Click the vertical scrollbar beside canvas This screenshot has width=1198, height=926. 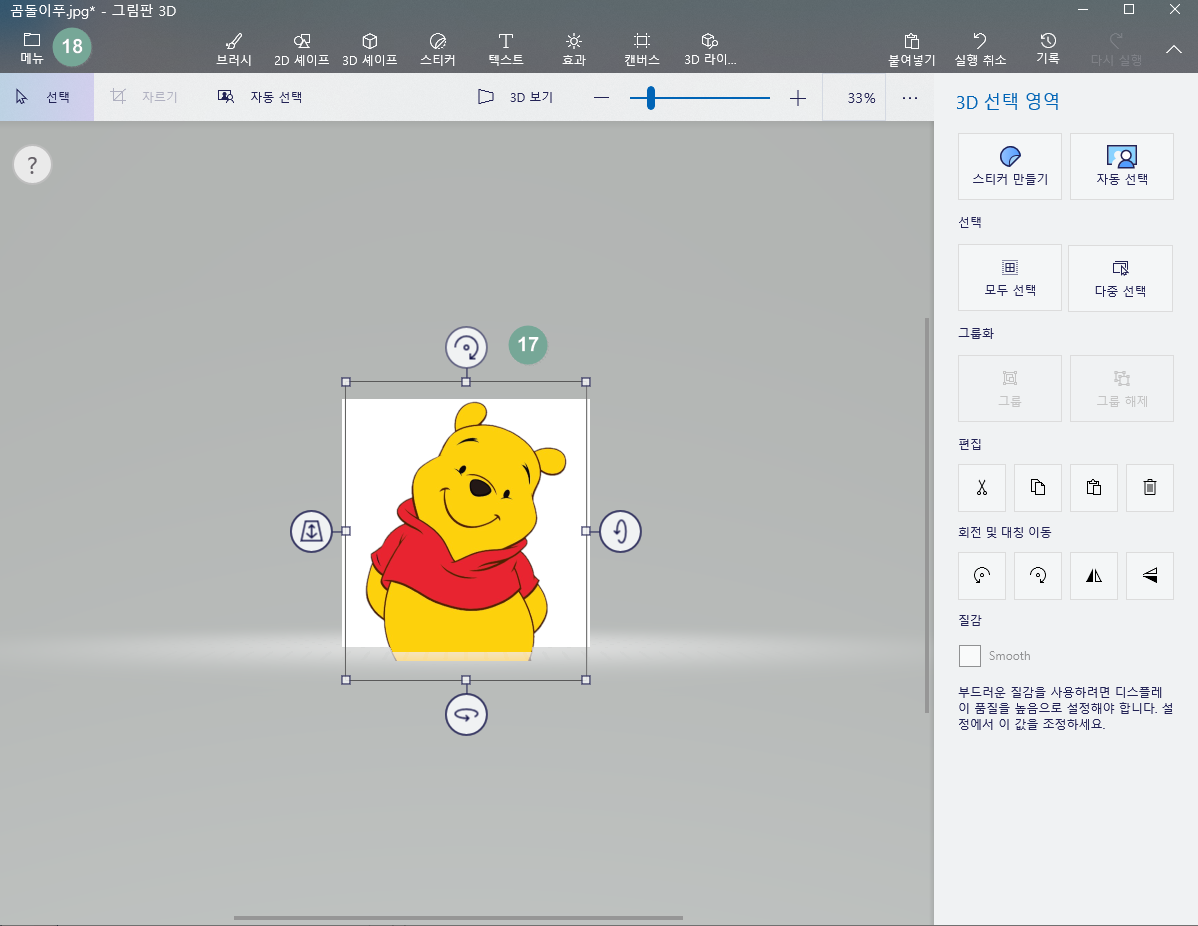click(927, 516)
